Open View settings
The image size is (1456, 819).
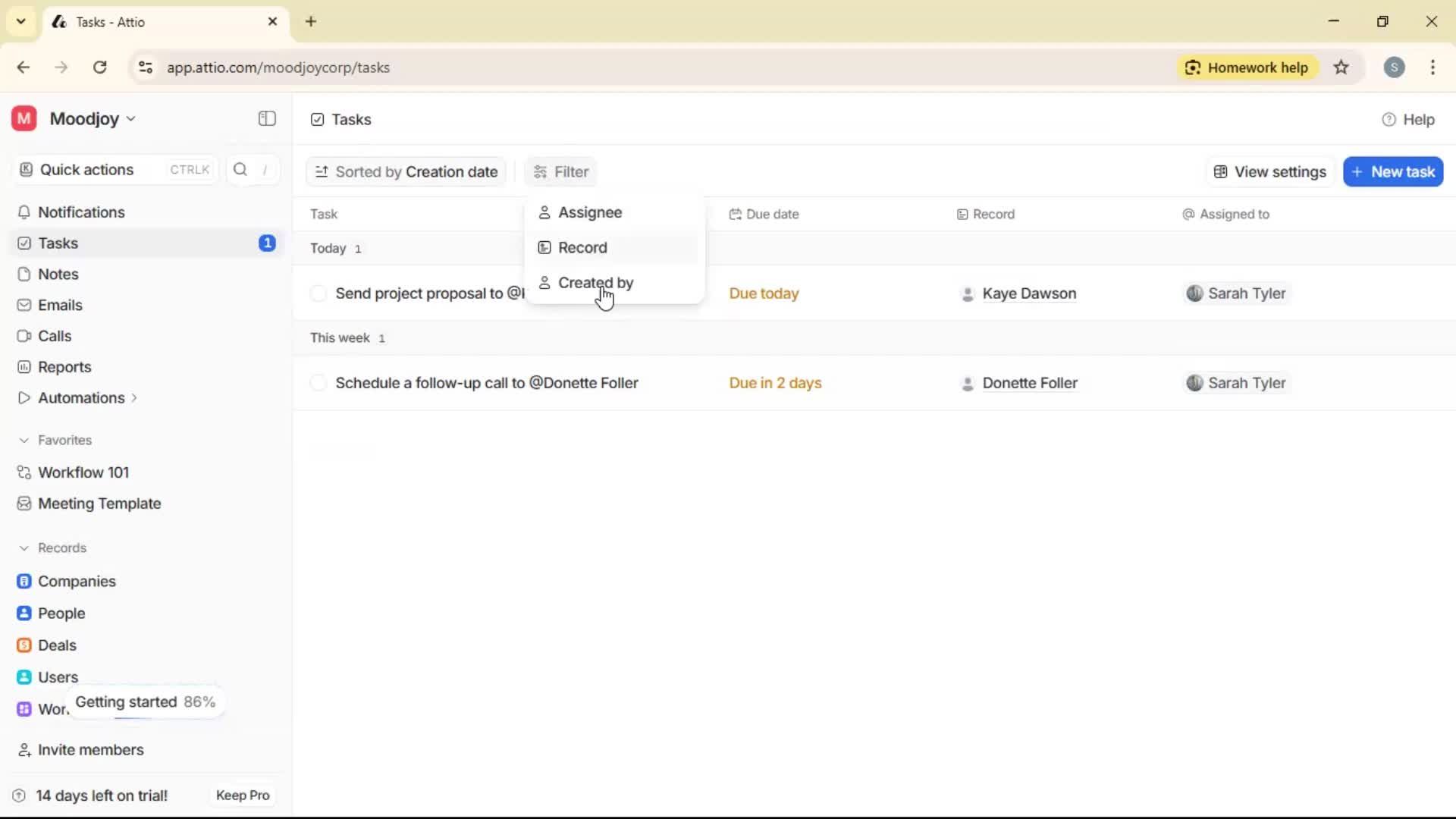pos(1270,172)
